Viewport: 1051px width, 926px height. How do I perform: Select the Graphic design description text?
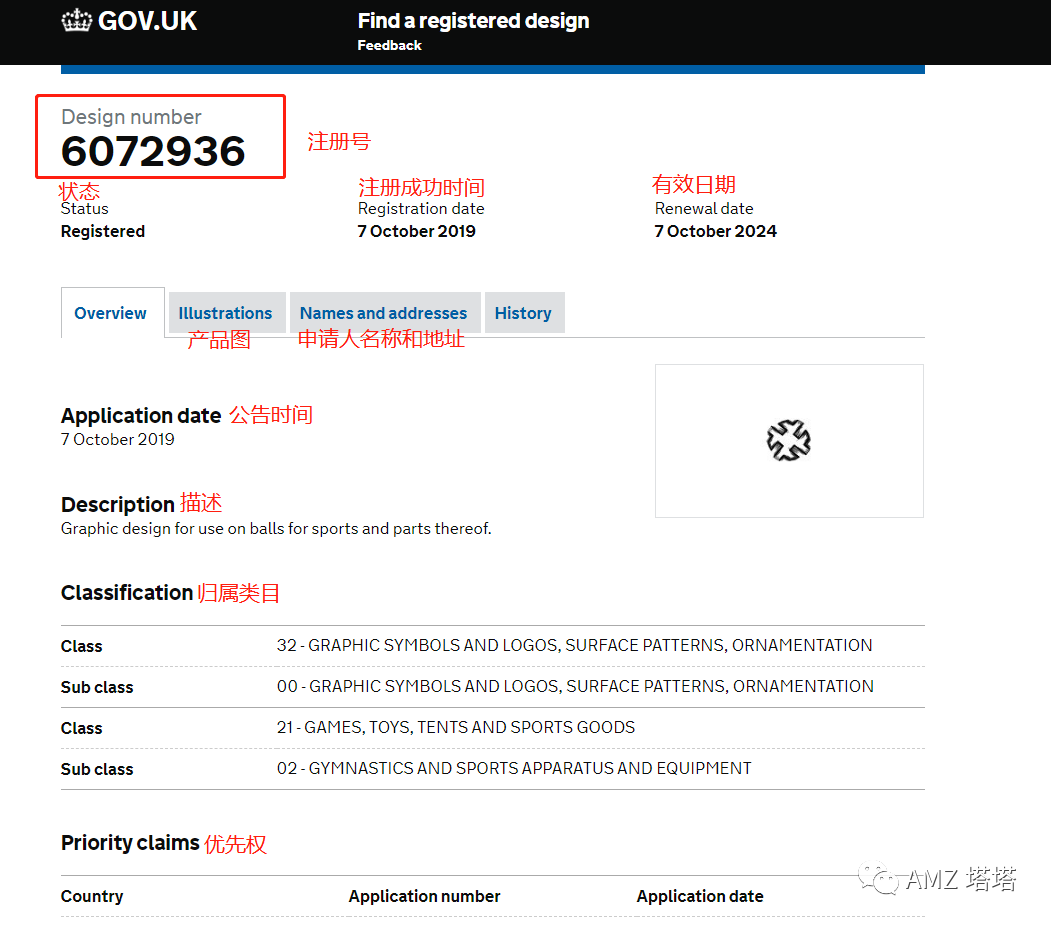276,529
